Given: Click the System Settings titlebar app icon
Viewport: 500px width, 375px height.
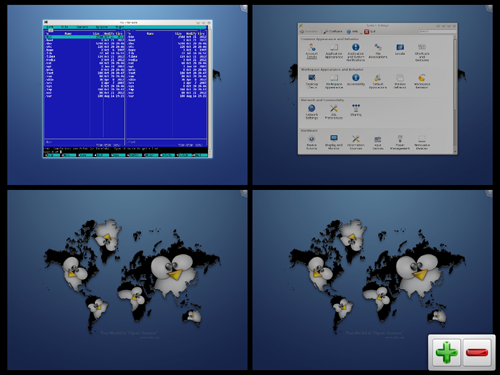Looking at the screenshot, I should click(301, 25).
